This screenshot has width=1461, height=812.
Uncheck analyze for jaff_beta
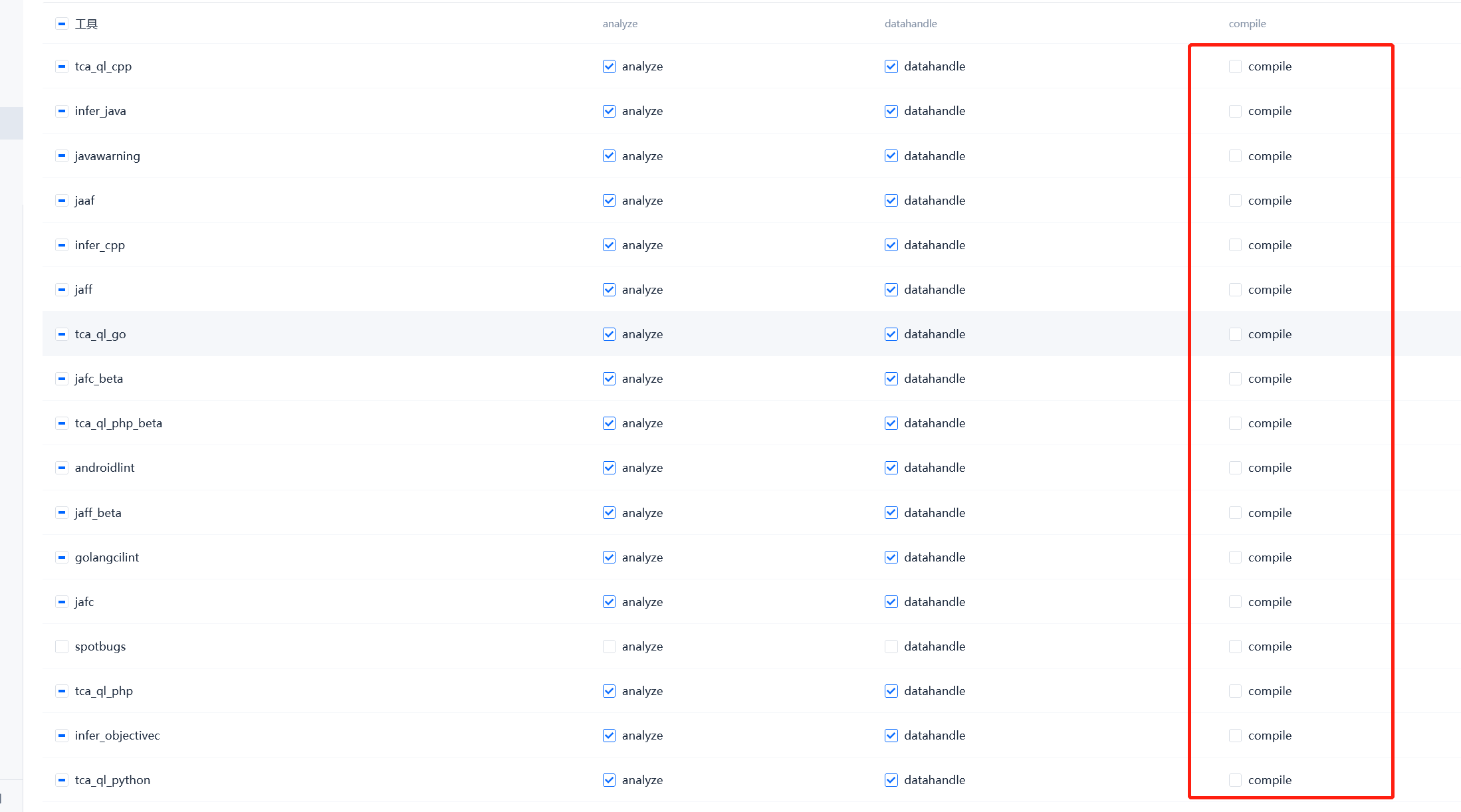click(609, 512)
